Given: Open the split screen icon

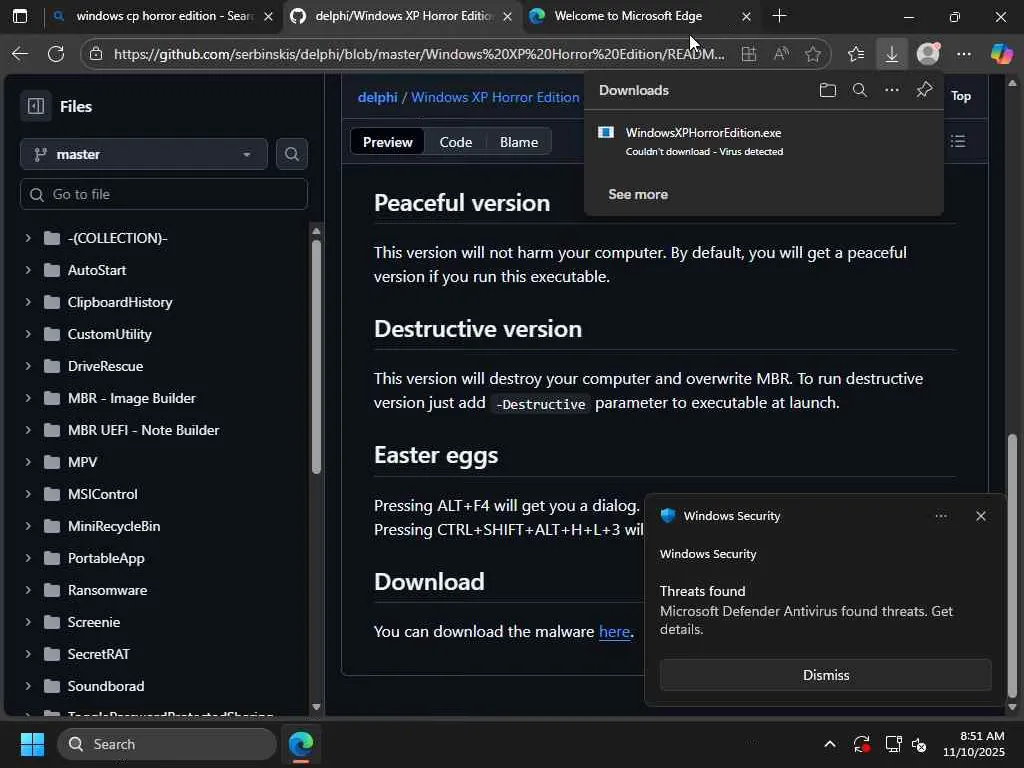Looking at the screenshot, I should click(x=749, y=54).
